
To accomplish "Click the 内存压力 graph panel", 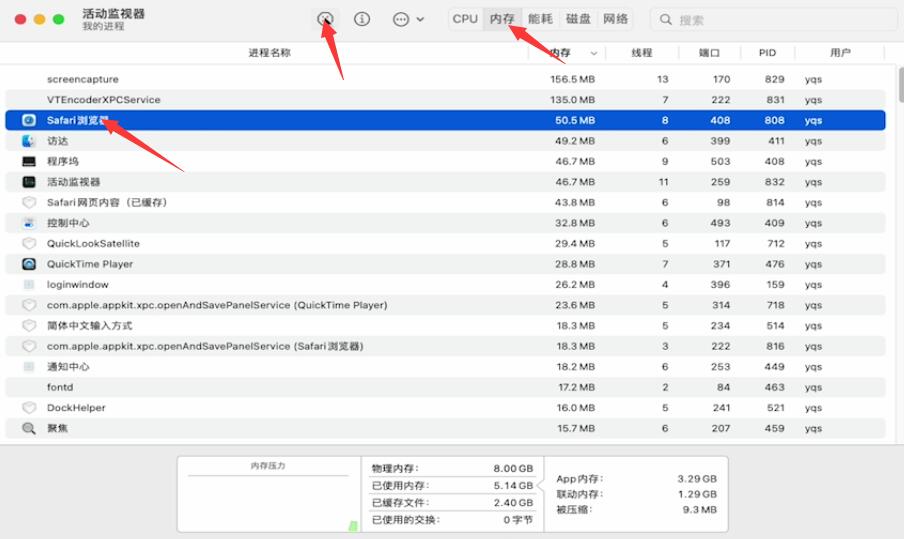I will 269,494.
